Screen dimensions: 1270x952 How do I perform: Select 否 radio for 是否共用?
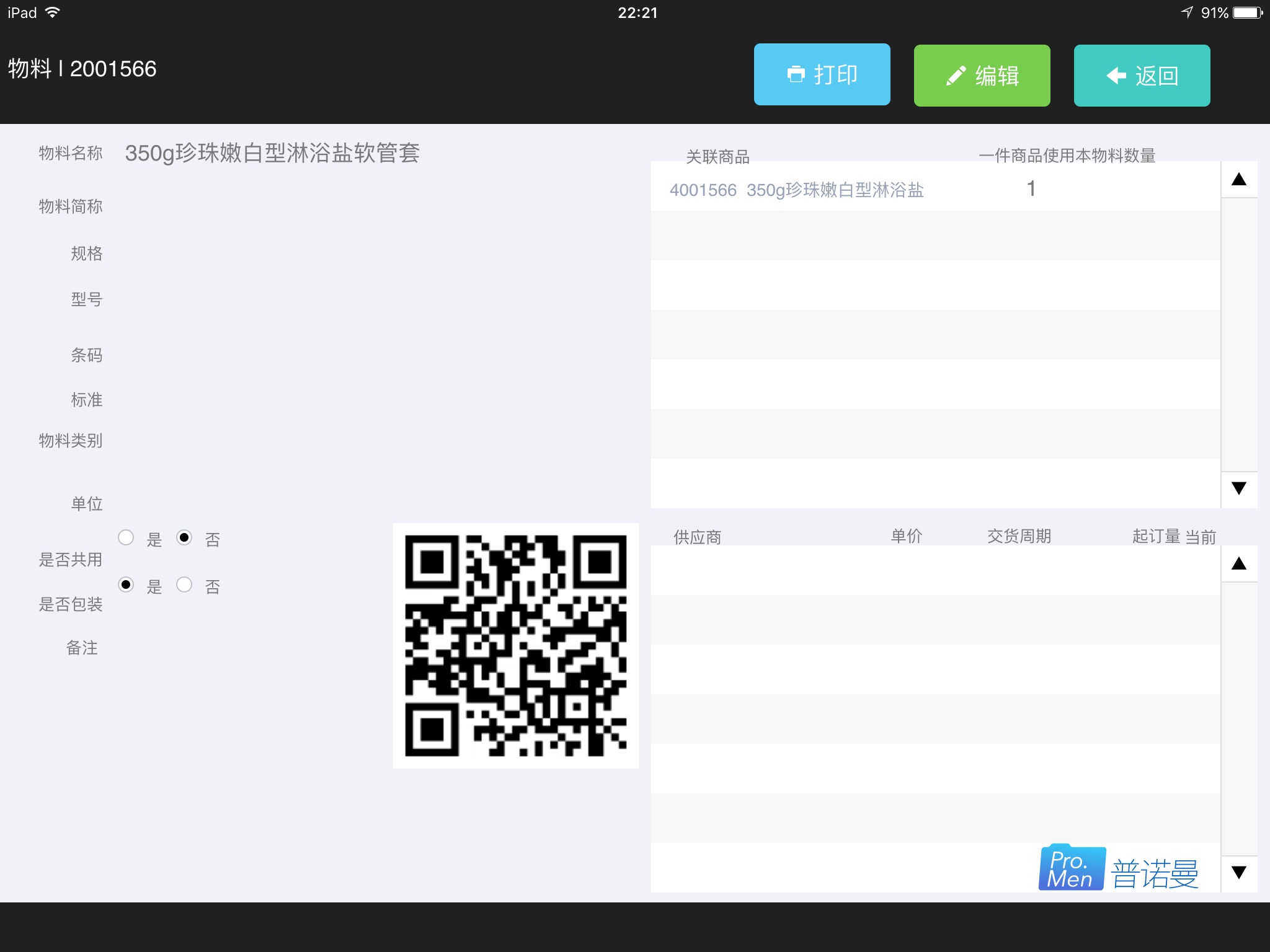click(x=184, y=537)
